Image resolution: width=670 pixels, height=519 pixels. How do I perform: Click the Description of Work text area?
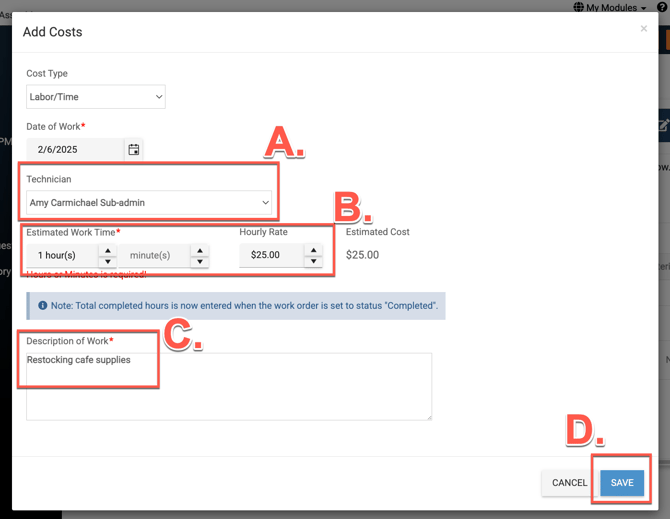229,390
